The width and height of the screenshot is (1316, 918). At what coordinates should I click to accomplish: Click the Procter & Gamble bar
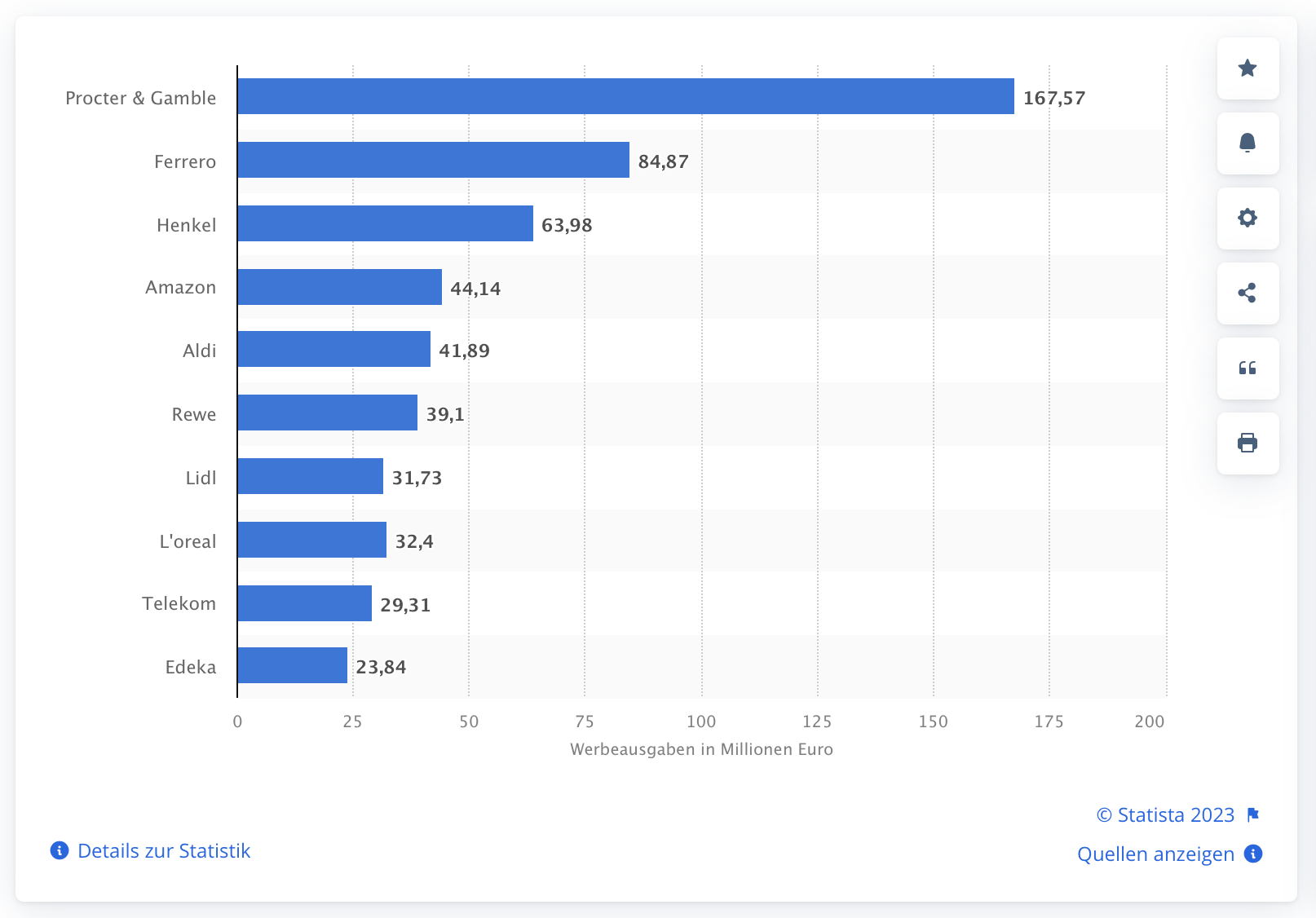(626, 96)
